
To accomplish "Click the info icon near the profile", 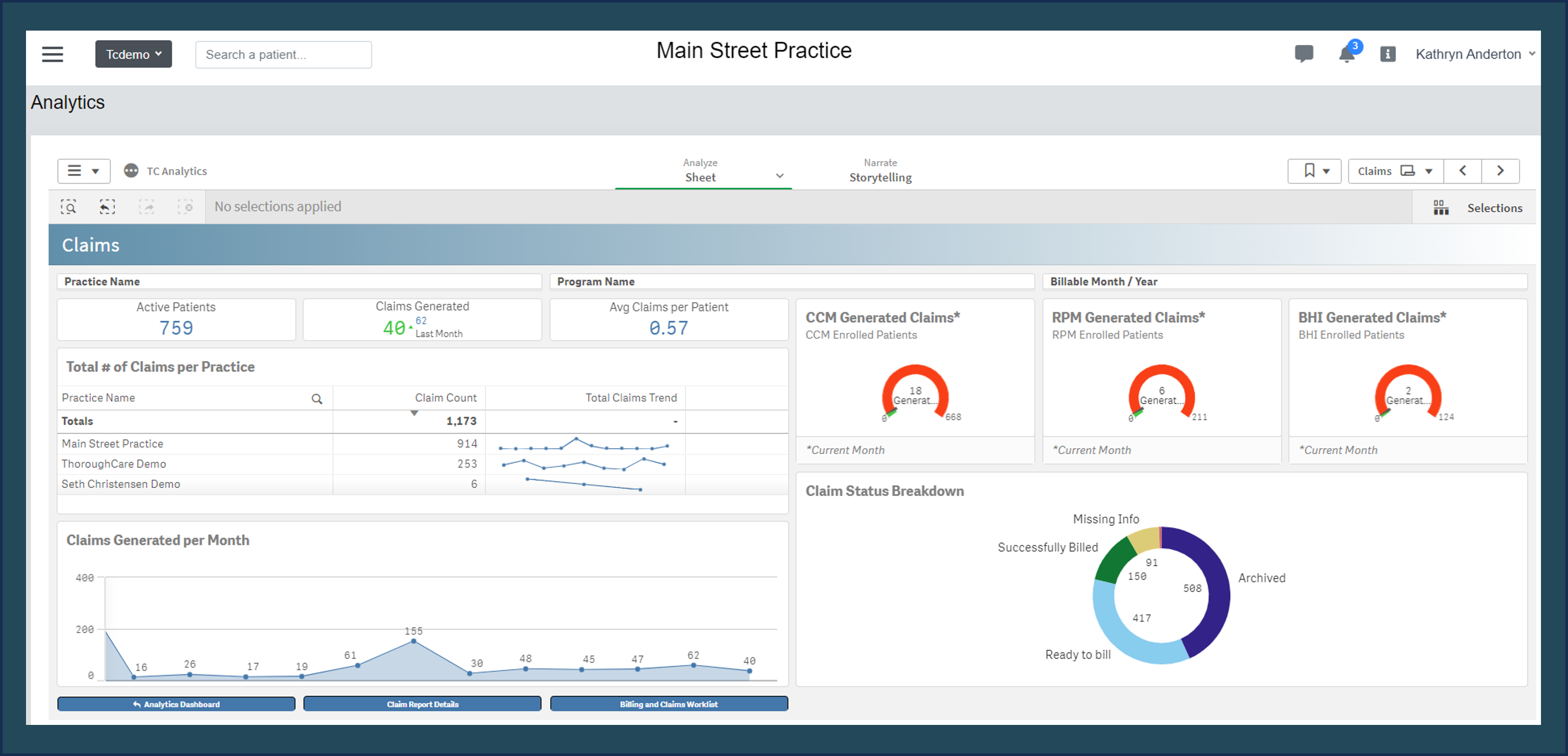I will tap(1388, 54).
